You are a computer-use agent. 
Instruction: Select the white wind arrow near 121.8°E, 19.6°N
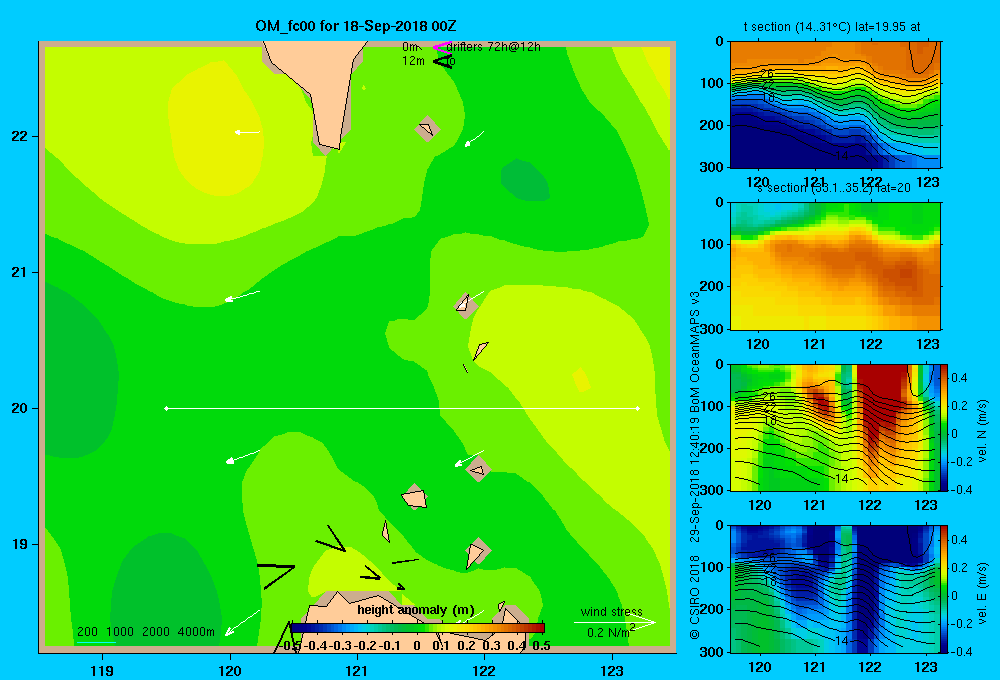point(469,459)
